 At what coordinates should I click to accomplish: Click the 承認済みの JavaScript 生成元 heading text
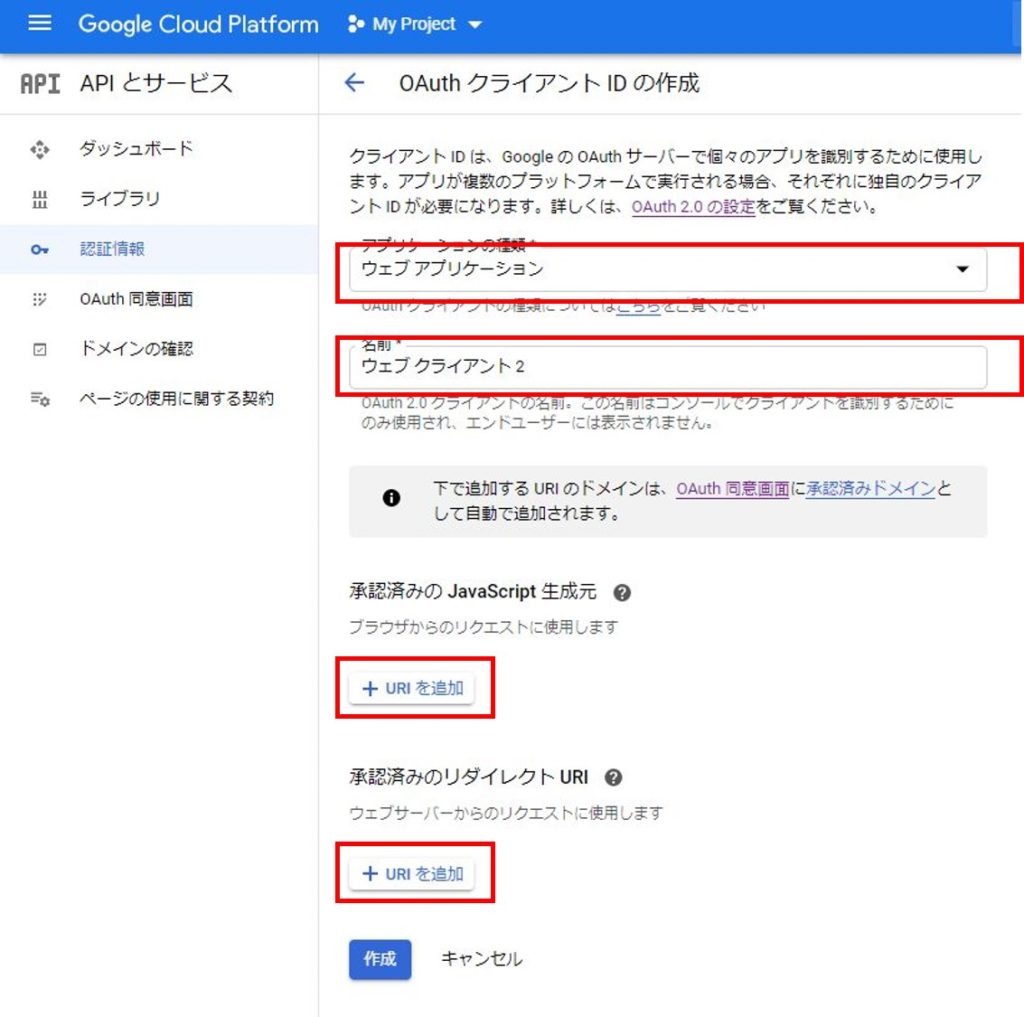click(473, 592)
